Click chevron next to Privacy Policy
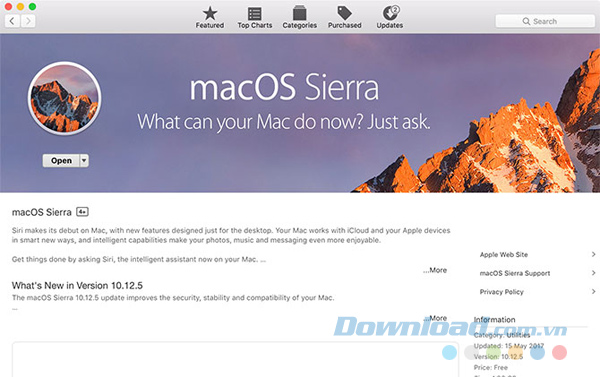 593,292
